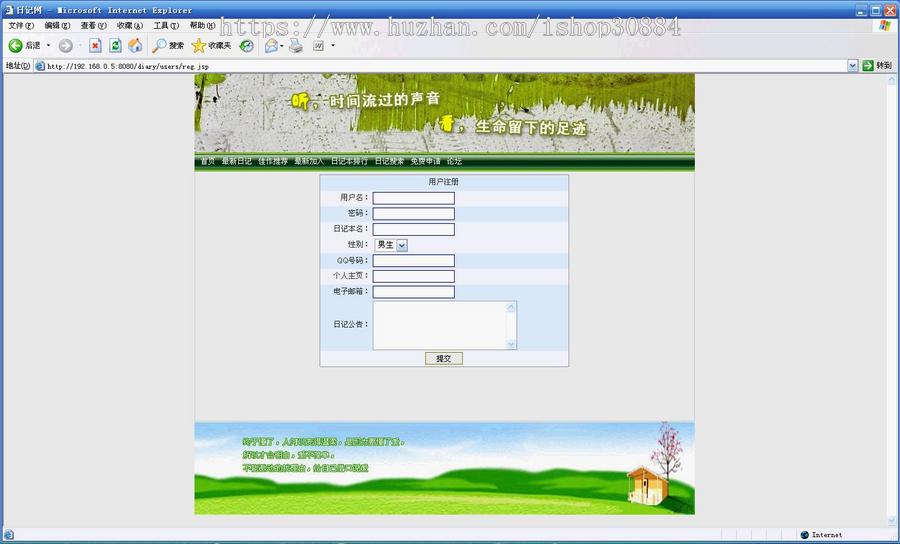Open the 论坛 navigation link

(x=454, y=161)
